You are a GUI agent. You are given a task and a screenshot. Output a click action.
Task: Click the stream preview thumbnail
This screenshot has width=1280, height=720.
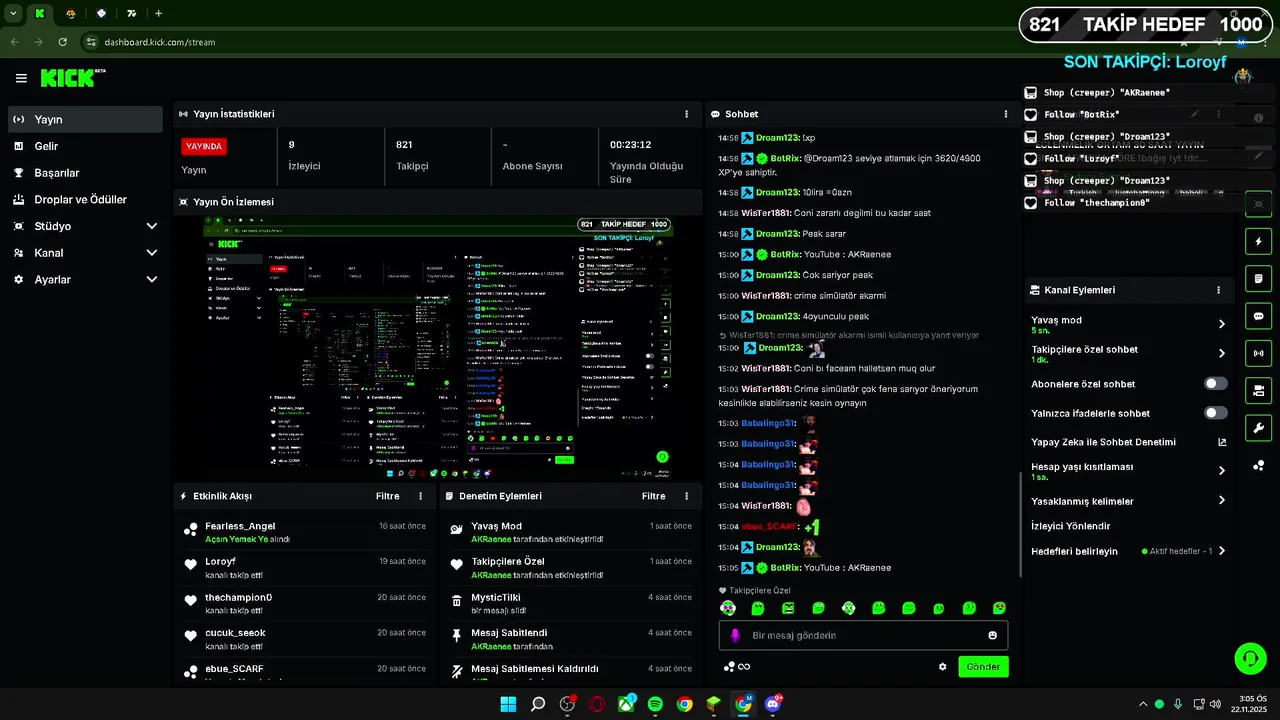pyautogui.click(x=438, y=347)
